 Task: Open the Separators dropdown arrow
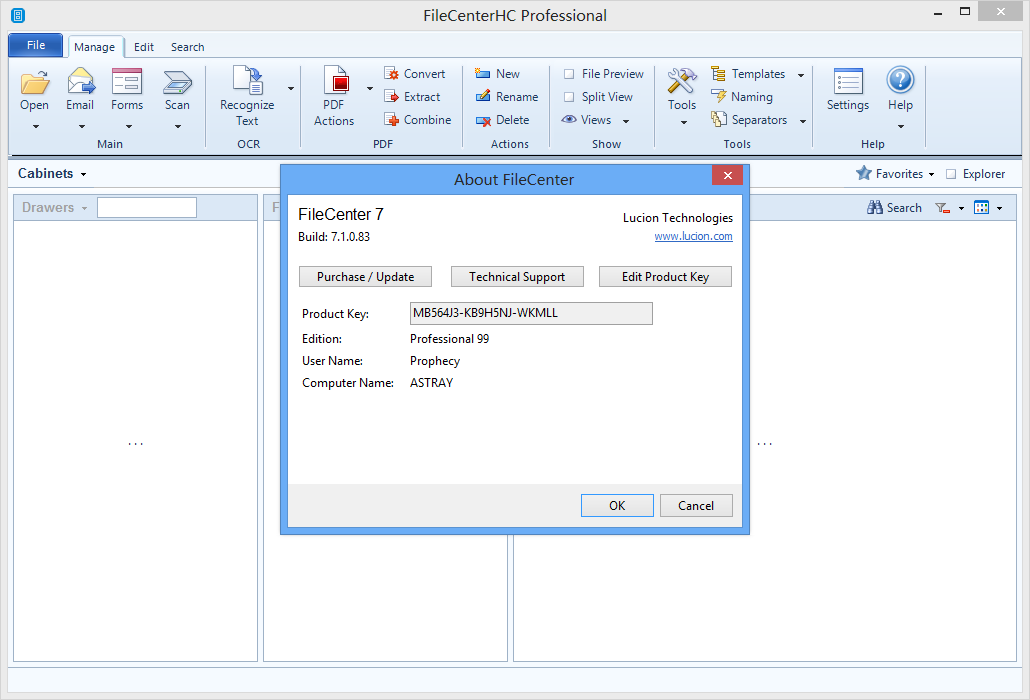[x=803, y=121]
